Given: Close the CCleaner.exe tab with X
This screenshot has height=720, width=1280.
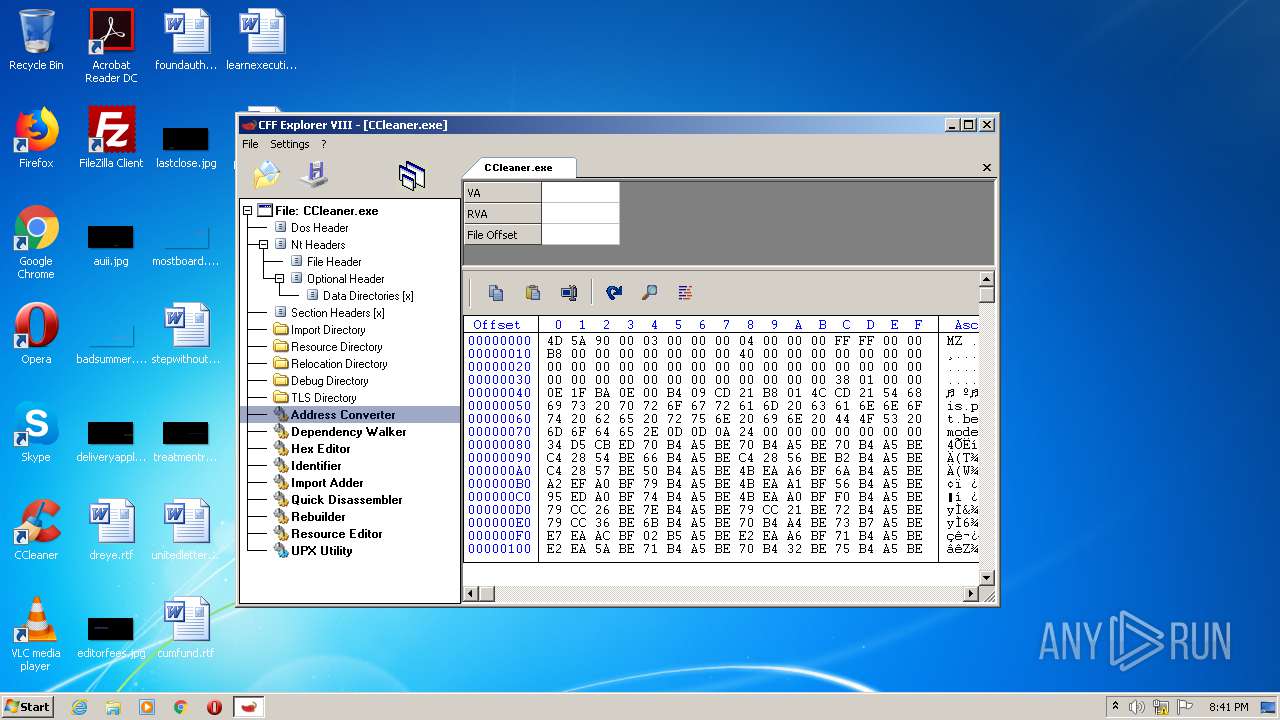Looking at the screenshot, I should 987,168.
